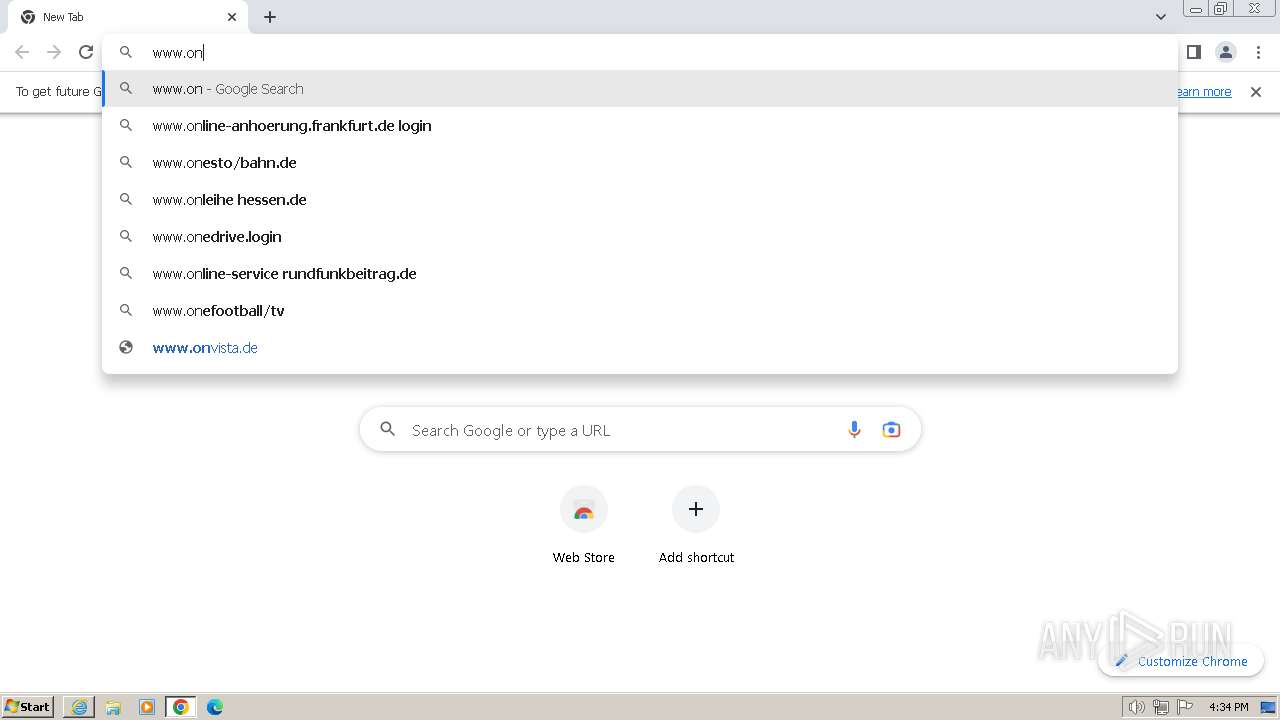Screen dimensions: 1280x720
Task: Select suggestion online-anhoerung.frankfurt.de login
Action: point(640,126)
